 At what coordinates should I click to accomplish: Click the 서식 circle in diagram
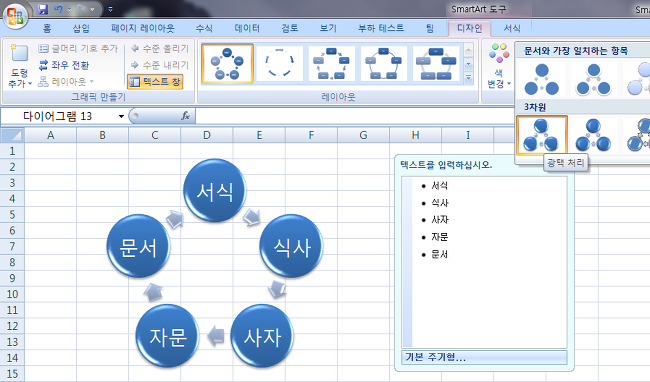click(x=215, y=191)
